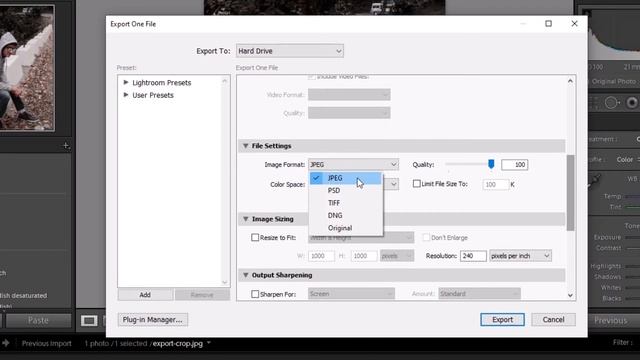The image size is (640, 360).
Task: Open the Image Format combo box
Action: [x=353, y=164]
